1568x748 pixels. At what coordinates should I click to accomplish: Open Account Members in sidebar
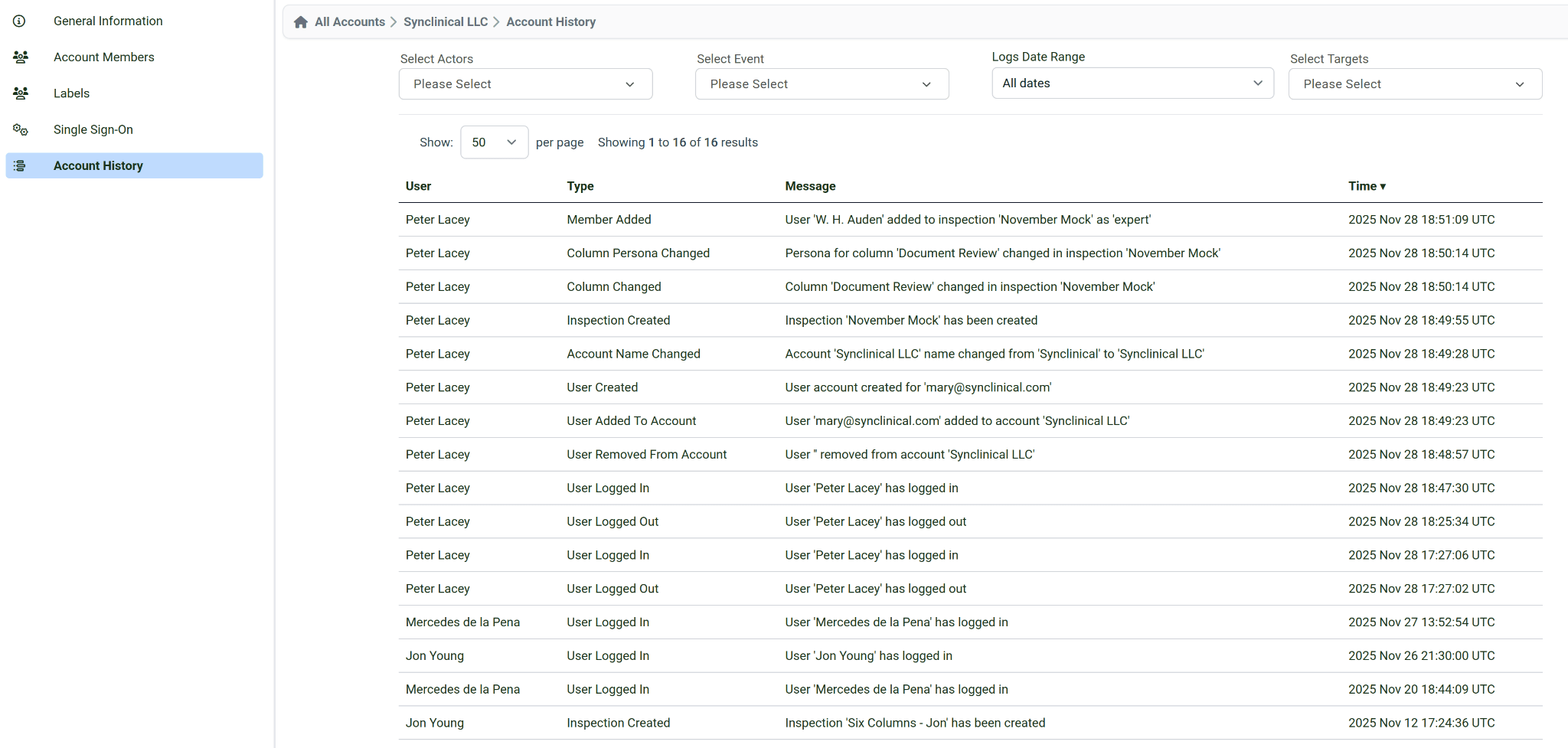click(103, 57)
